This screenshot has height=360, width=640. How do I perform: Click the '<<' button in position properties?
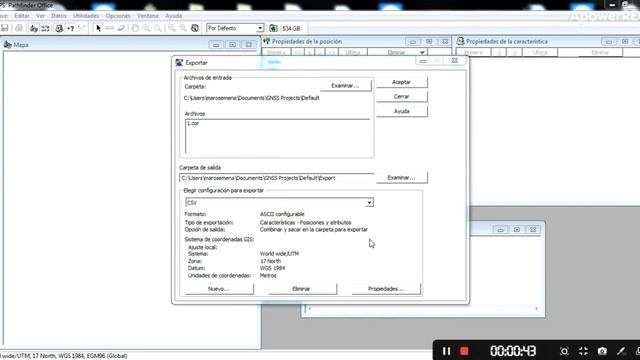point(298,53)
